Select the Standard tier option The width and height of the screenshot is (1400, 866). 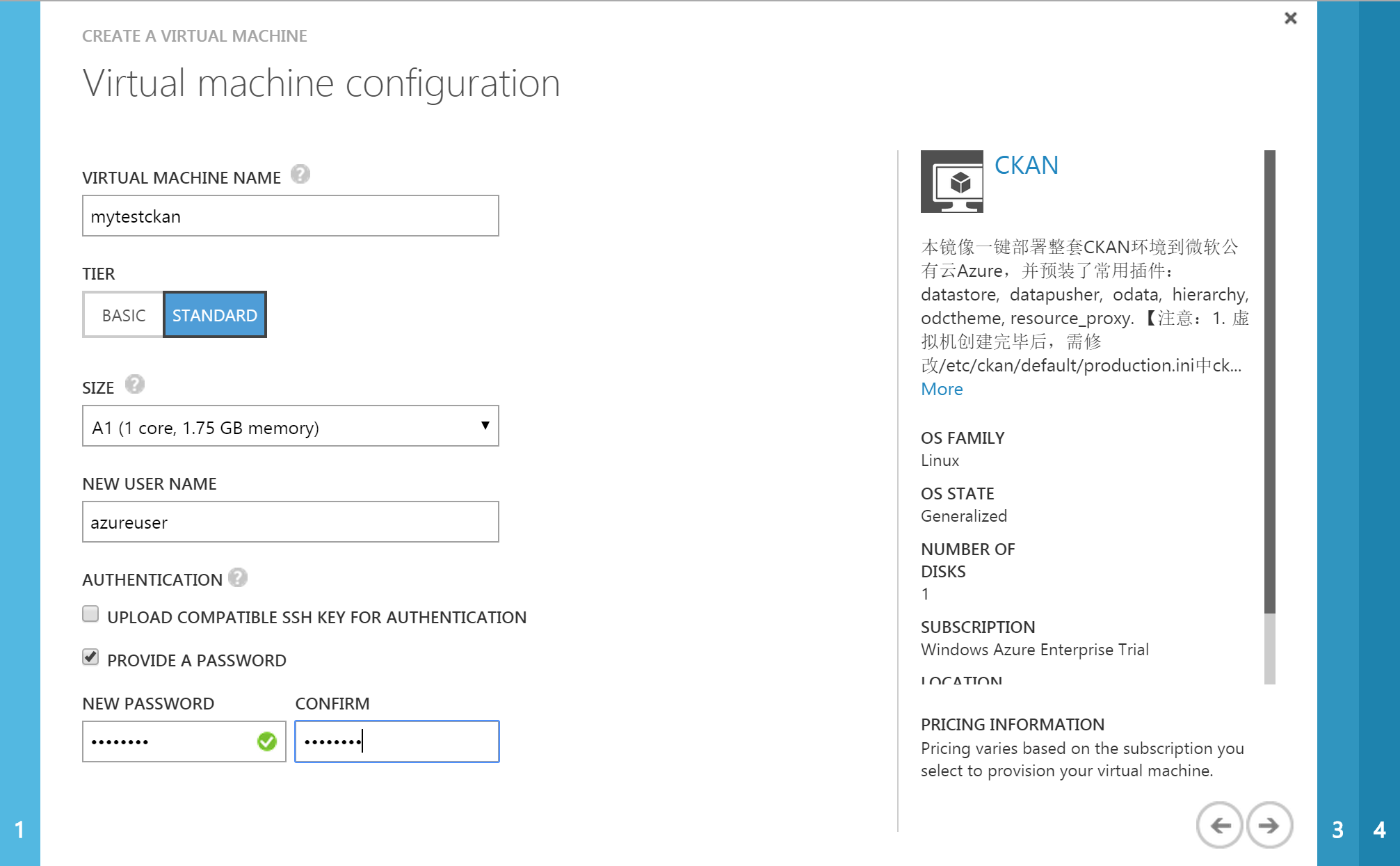tap(215, 315)
